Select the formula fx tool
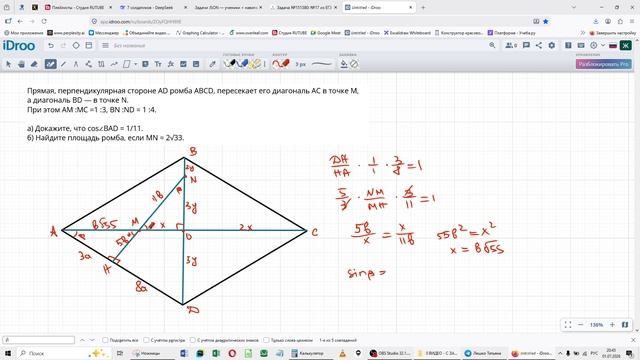Image resolution: width=640 pixels, height=360 pixels. pyautogui.click(x=171, y=64)
